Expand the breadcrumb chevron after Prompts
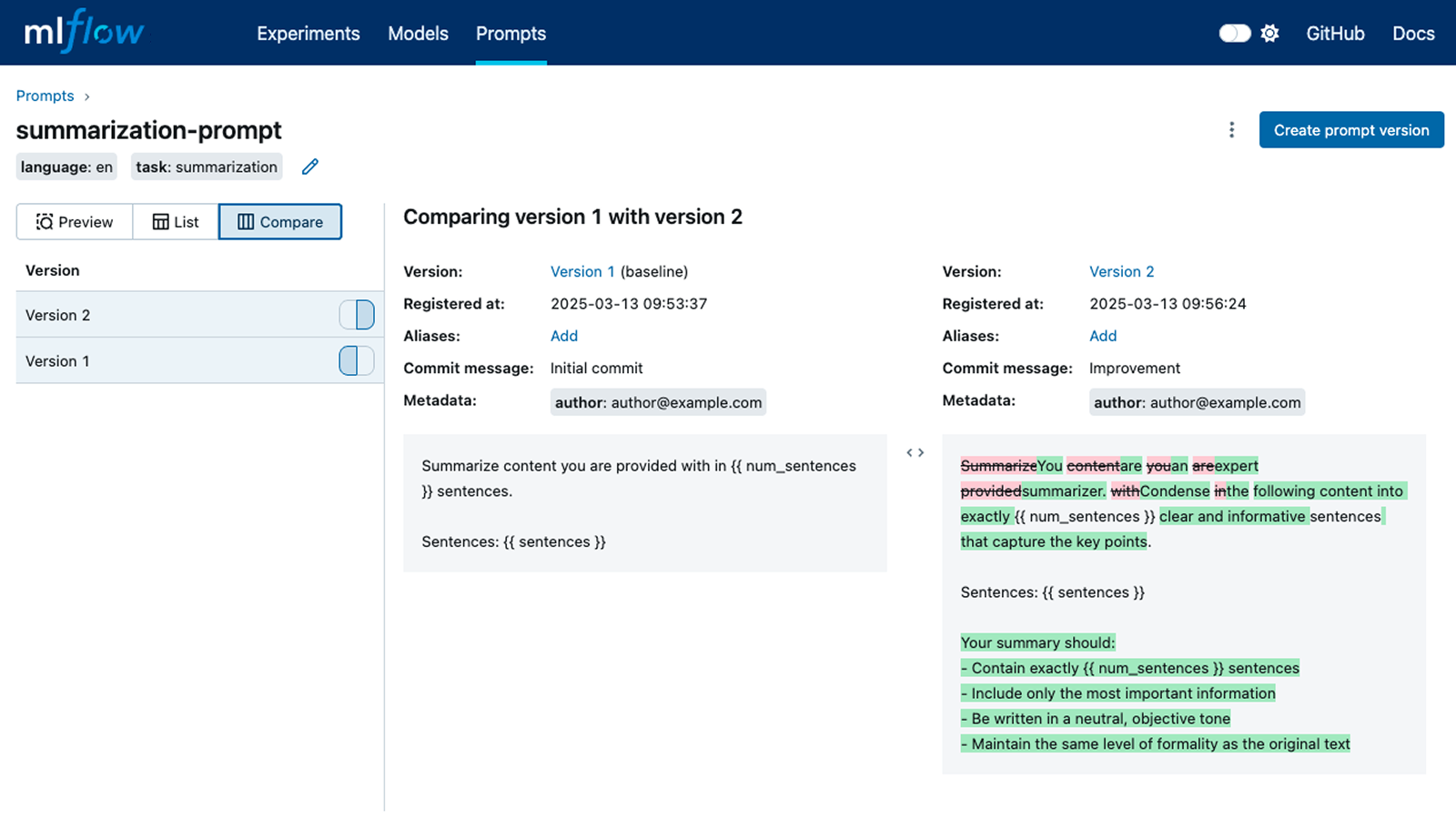 point(86,96)
